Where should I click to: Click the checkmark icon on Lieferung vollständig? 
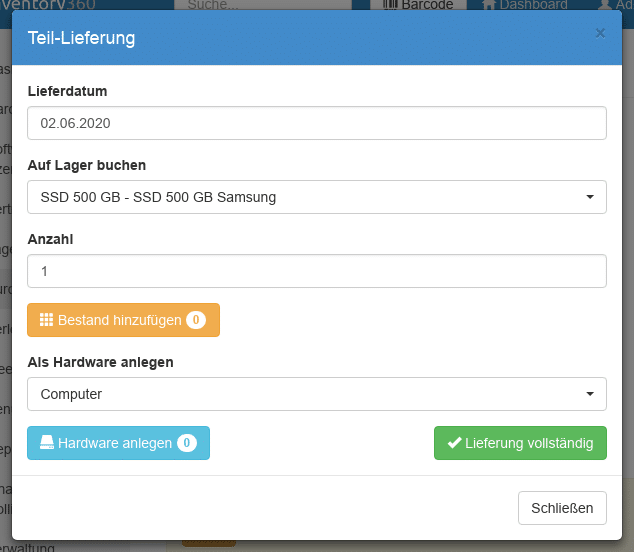(454, 442)
